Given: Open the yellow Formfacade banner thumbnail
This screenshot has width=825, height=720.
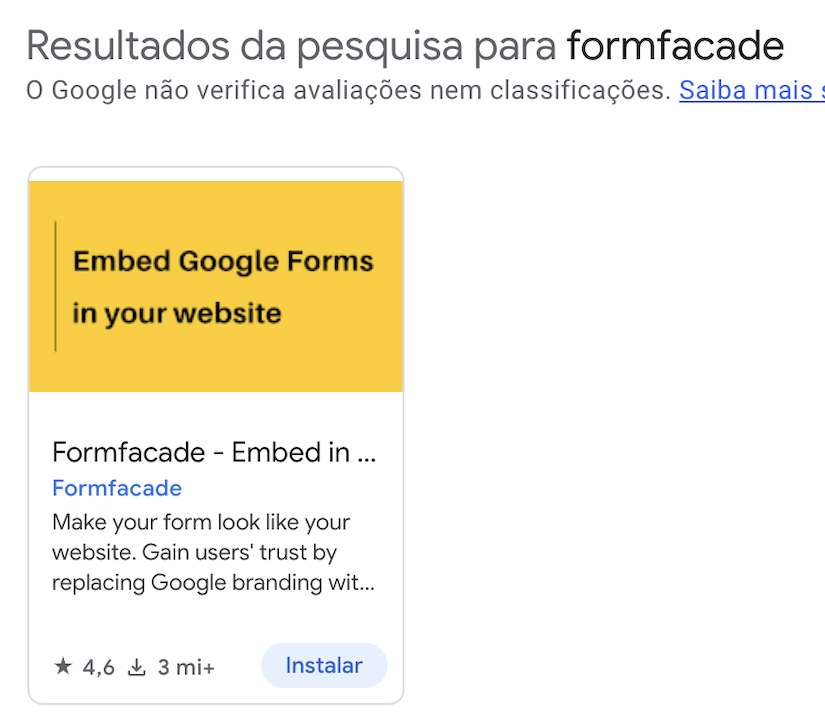Looking at the screenshot, I should pos(216,286).
